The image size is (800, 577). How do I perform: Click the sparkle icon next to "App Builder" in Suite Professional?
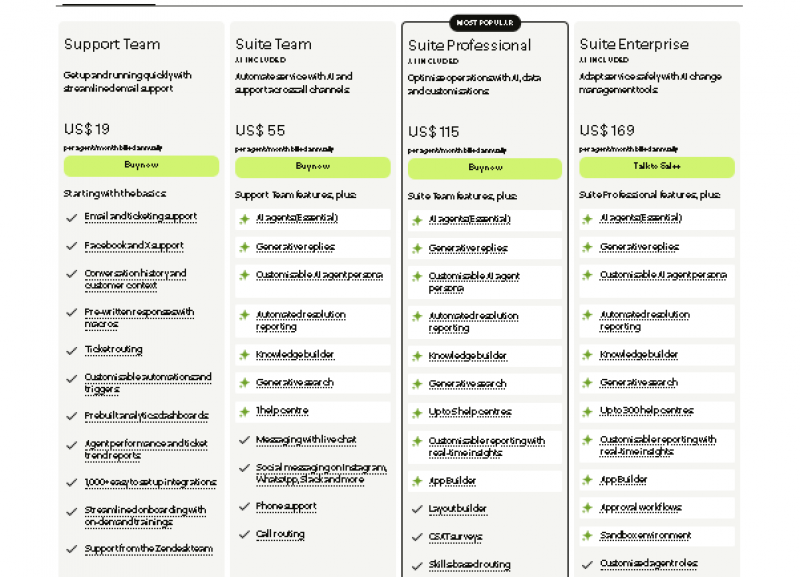coord(416,480)
